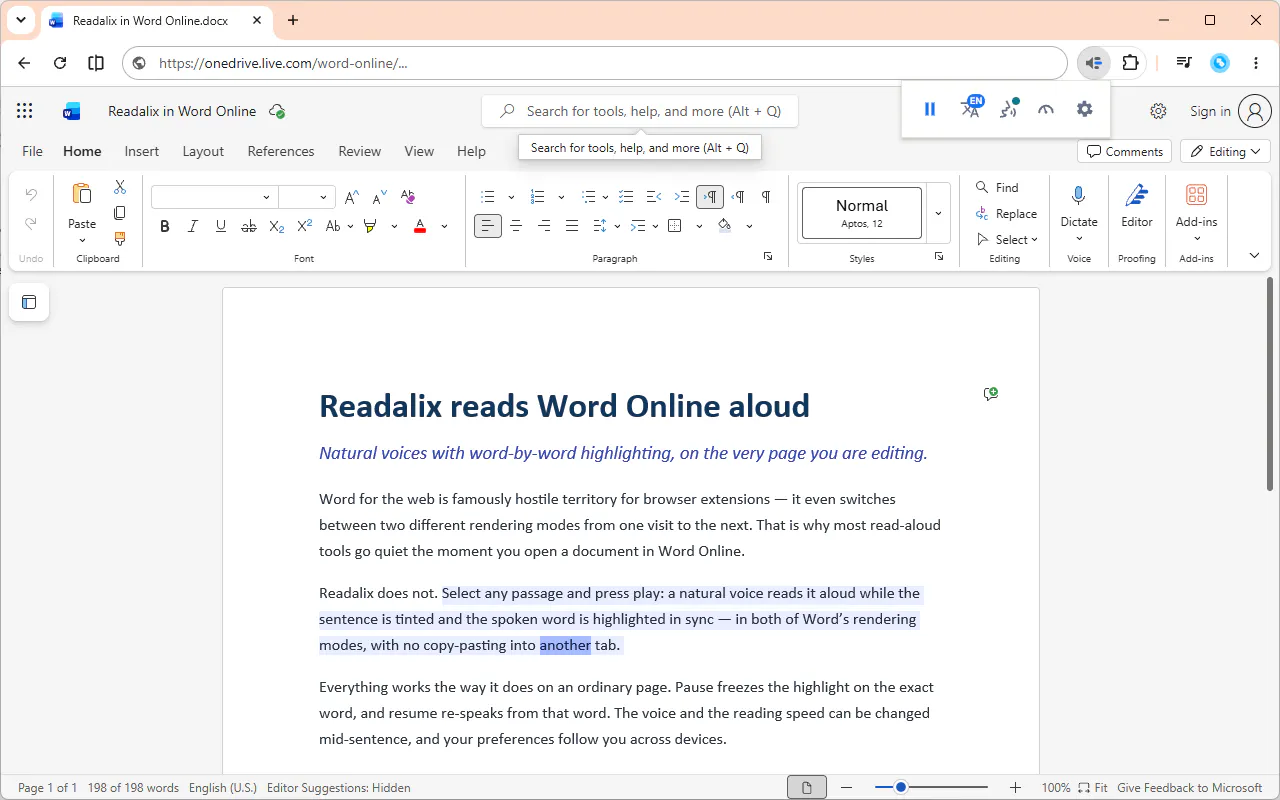
Task: Expand the ribbon display options chevron
Action: pos(1254,255)
